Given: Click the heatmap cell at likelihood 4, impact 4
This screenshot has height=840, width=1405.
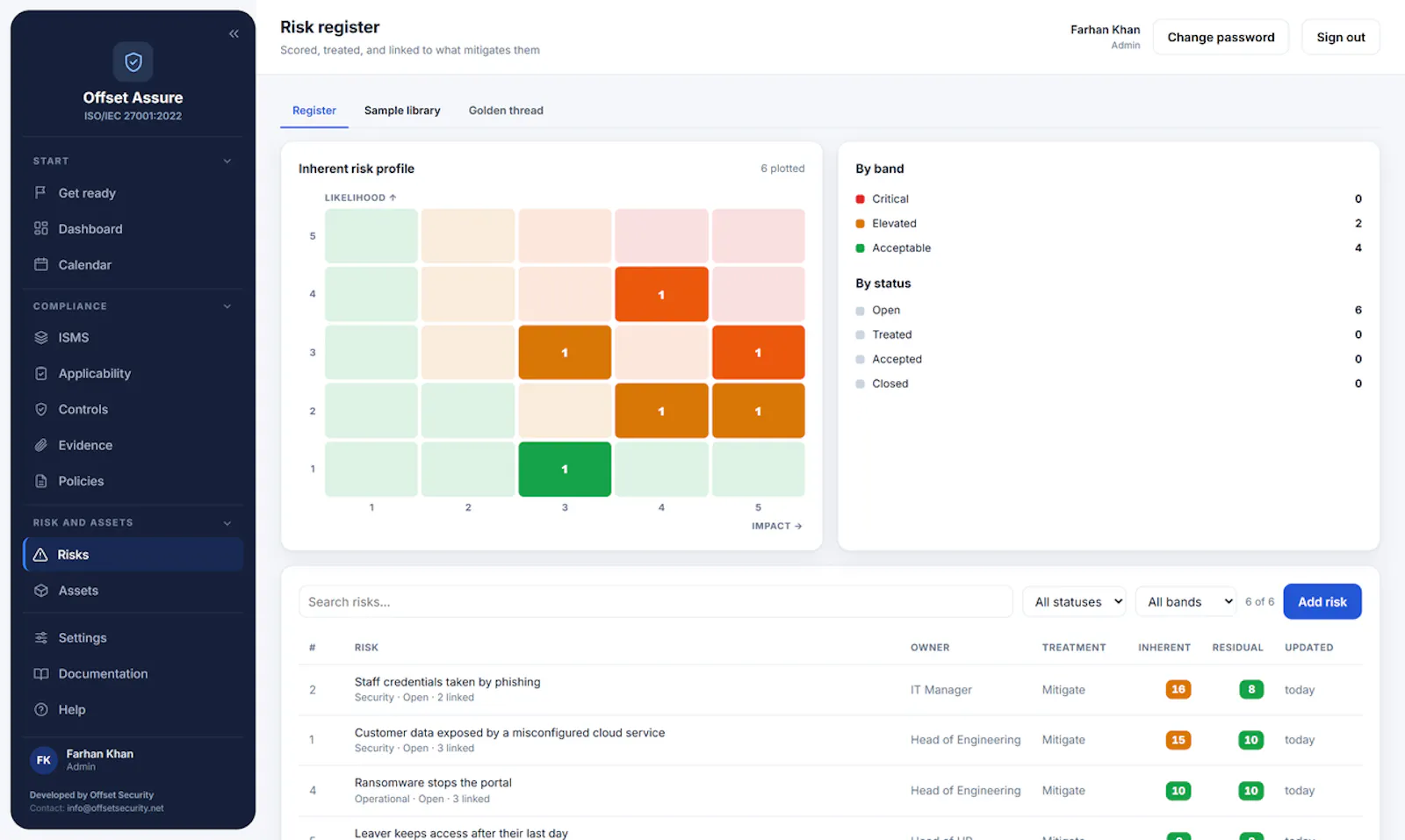Looking at the screenshot, I should 661,294.
